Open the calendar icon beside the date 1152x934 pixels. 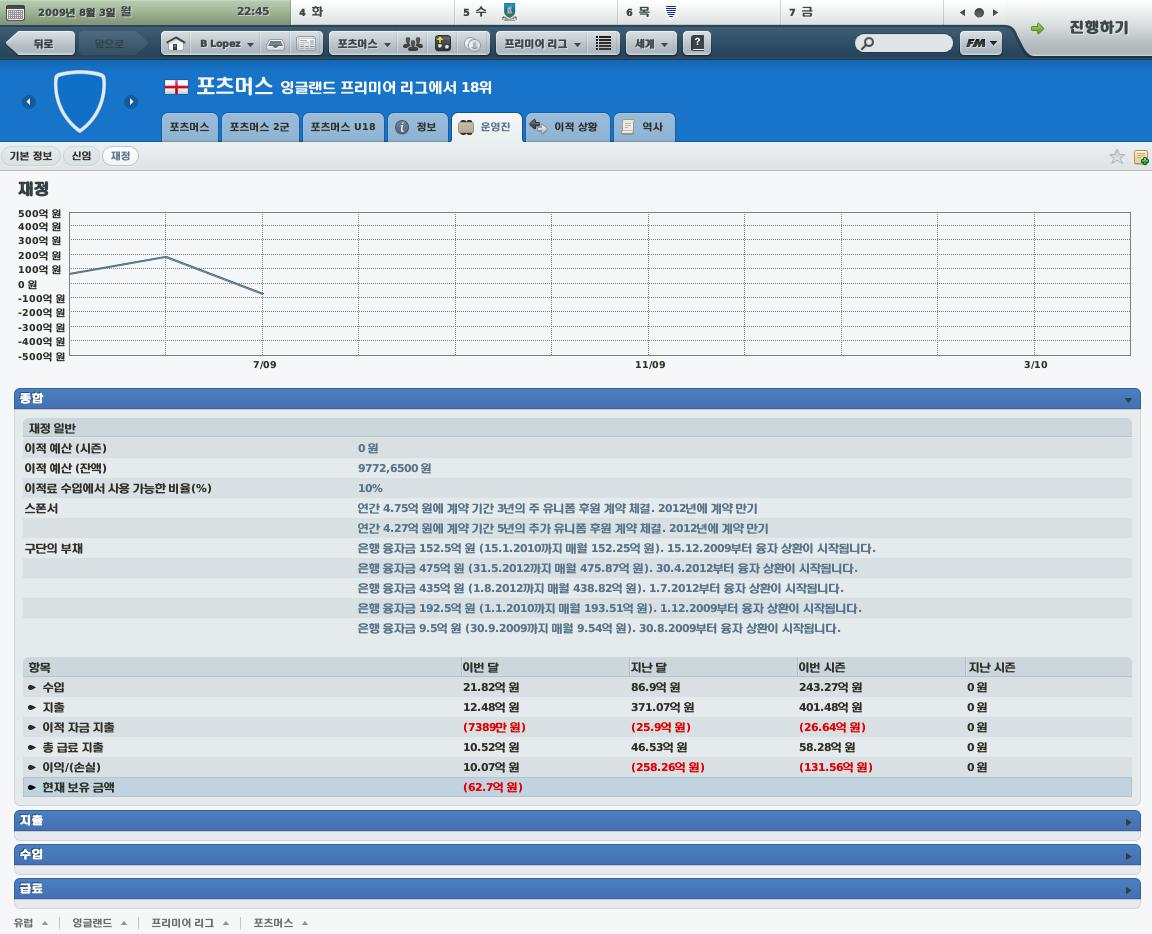[x=15, y=12]
